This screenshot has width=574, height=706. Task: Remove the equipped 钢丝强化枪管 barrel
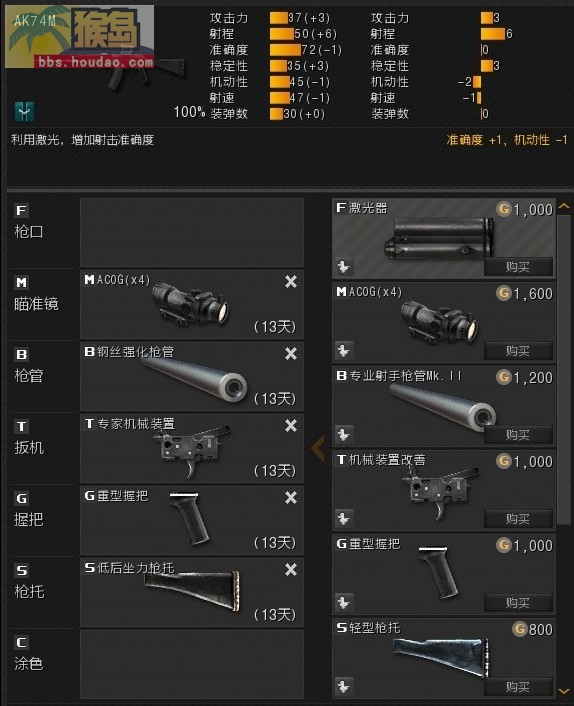point(291,354)
